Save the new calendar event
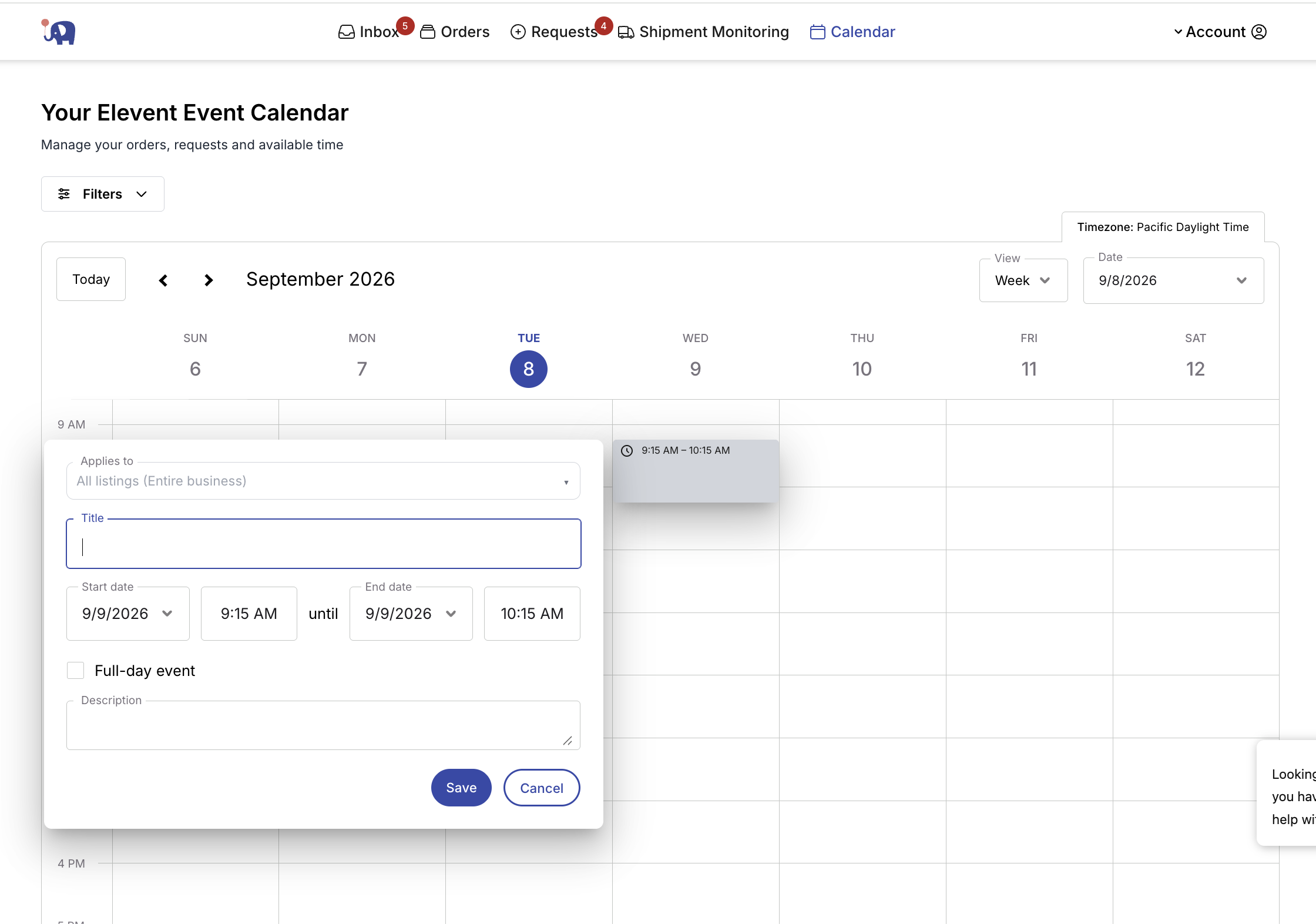The width and height of the screenshot is (1316, 924). click(461, 788)
